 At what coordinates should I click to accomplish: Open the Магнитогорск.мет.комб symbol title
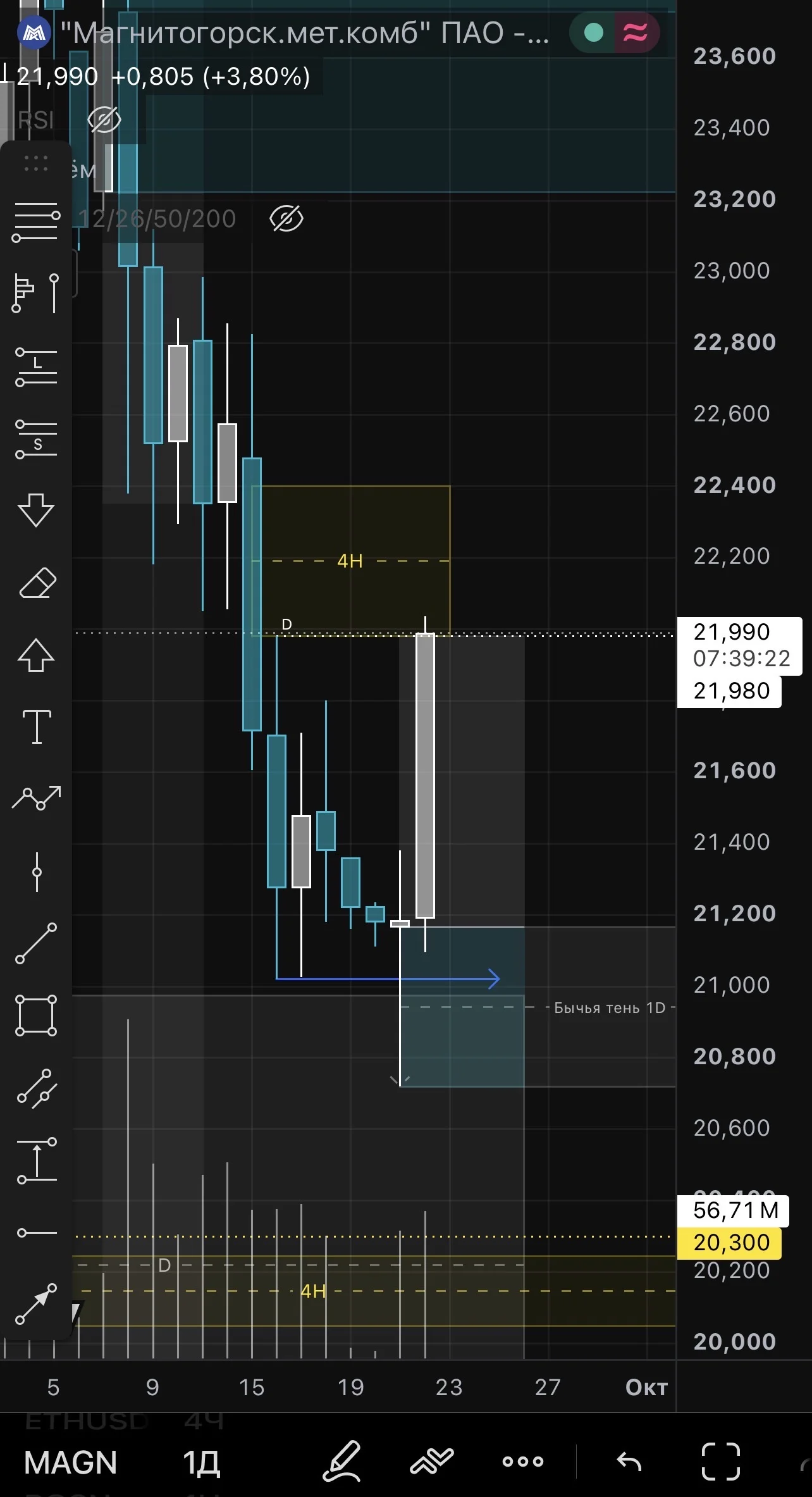coord(304,33)
